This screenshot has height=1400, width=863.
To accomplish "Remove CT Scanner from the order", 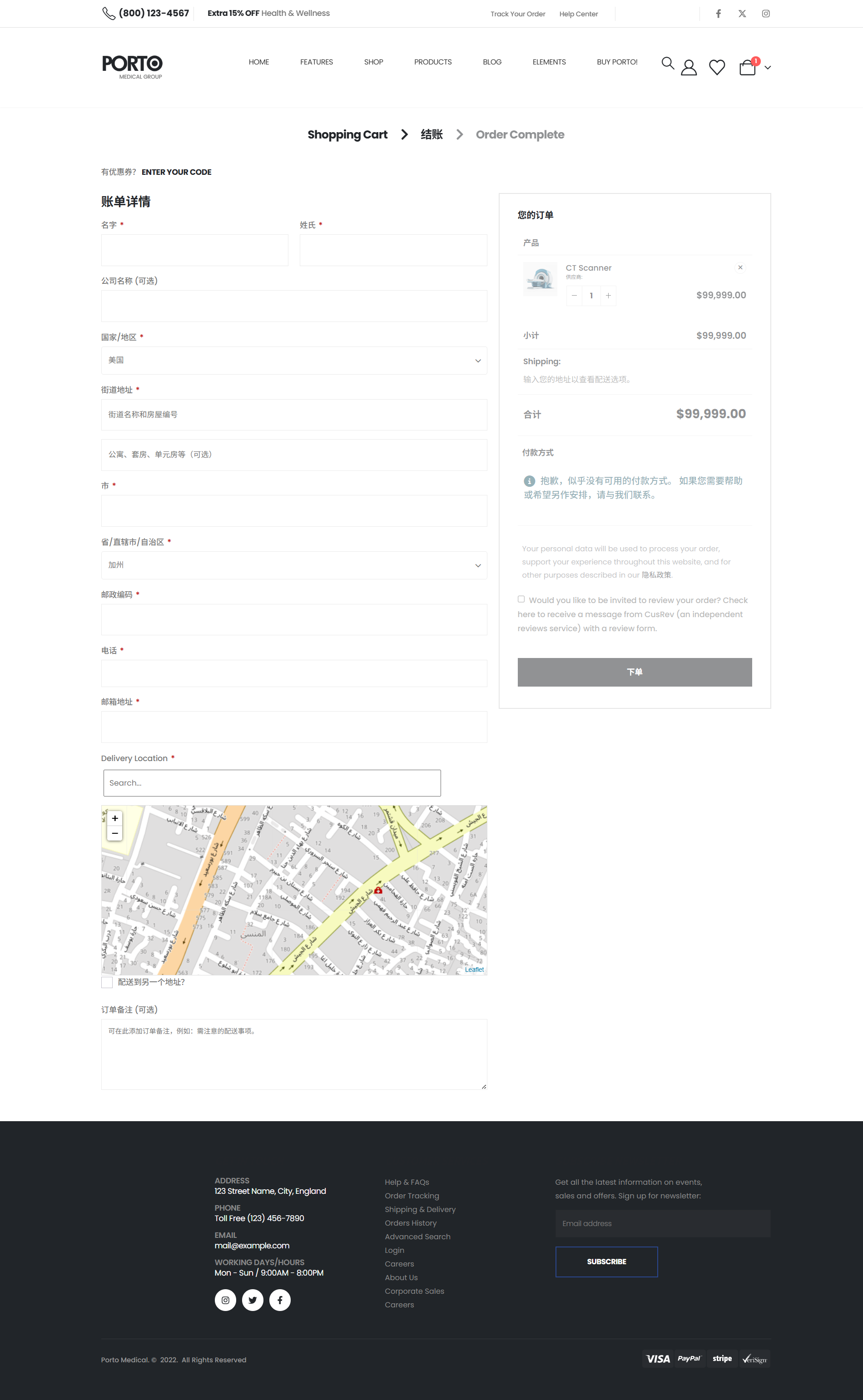I will click(x=740, y=267).
